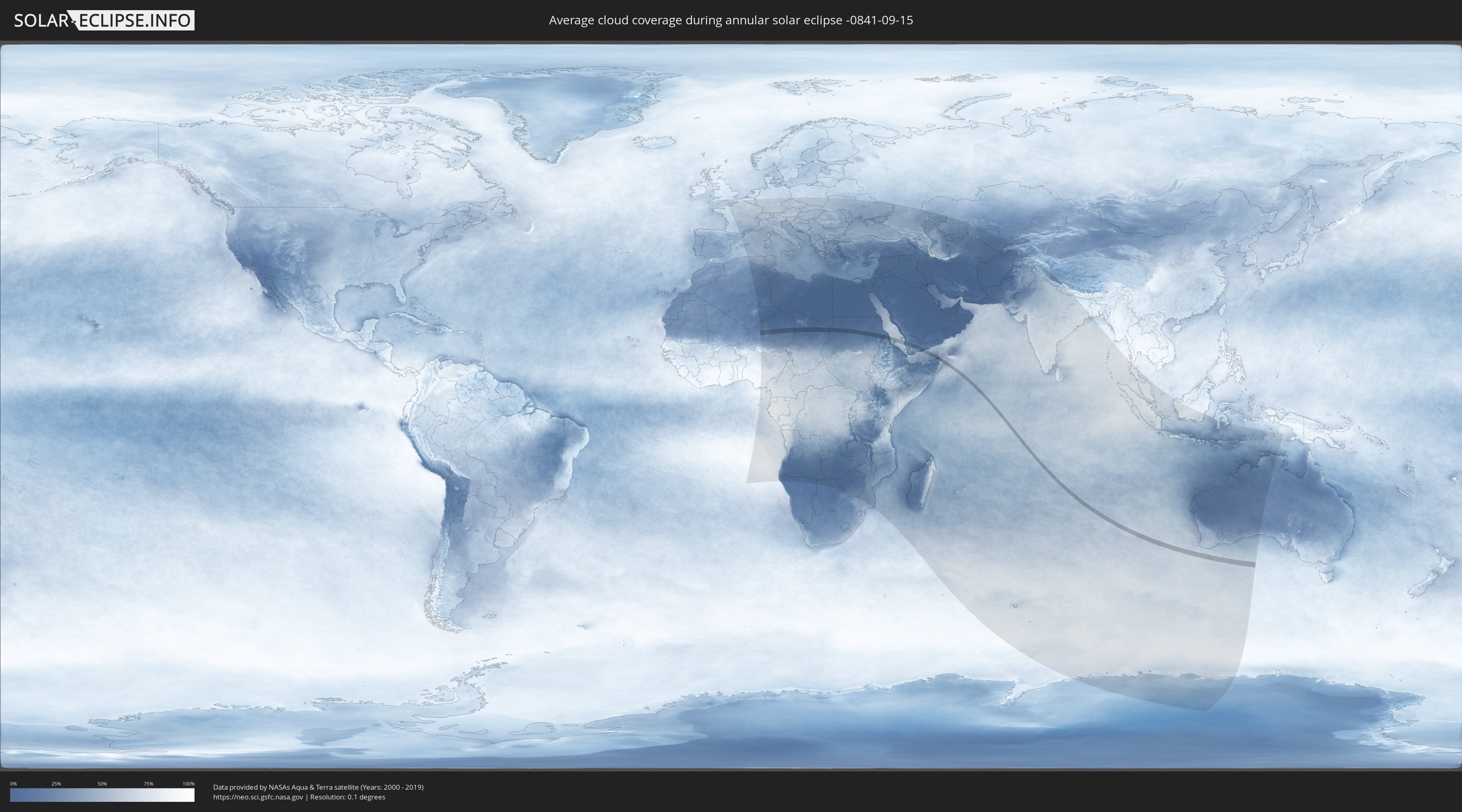Click the 0% legend label

13,784
